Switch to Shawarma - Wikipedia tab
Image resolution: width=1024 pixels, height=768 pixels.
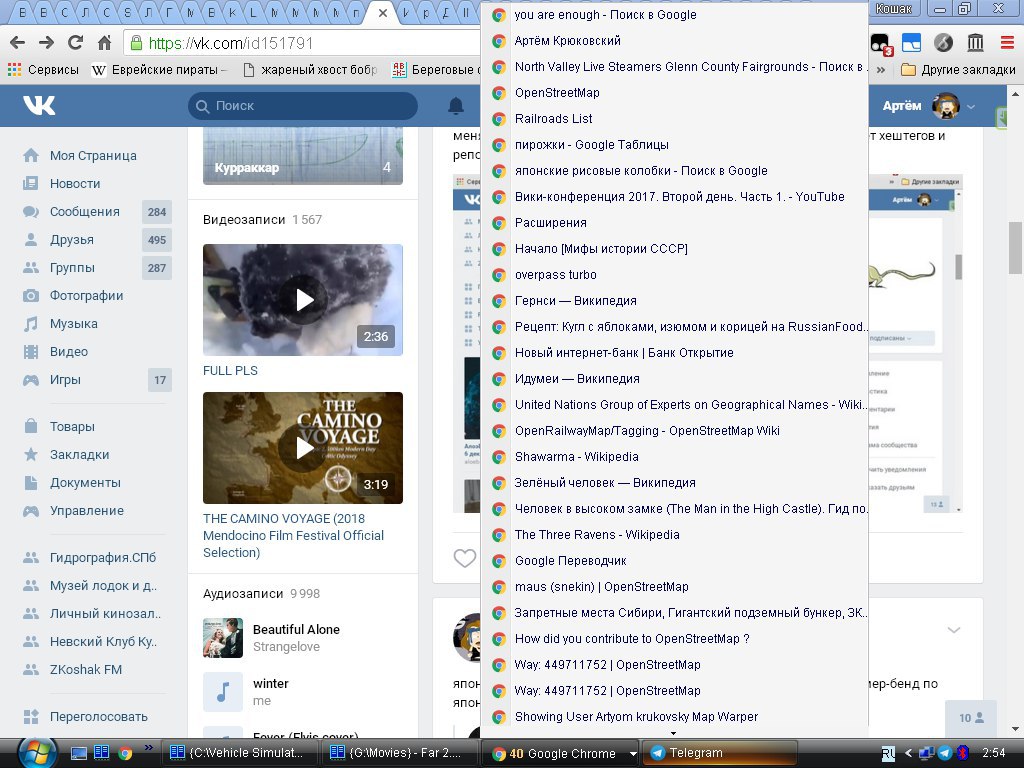tap(674, 456)
